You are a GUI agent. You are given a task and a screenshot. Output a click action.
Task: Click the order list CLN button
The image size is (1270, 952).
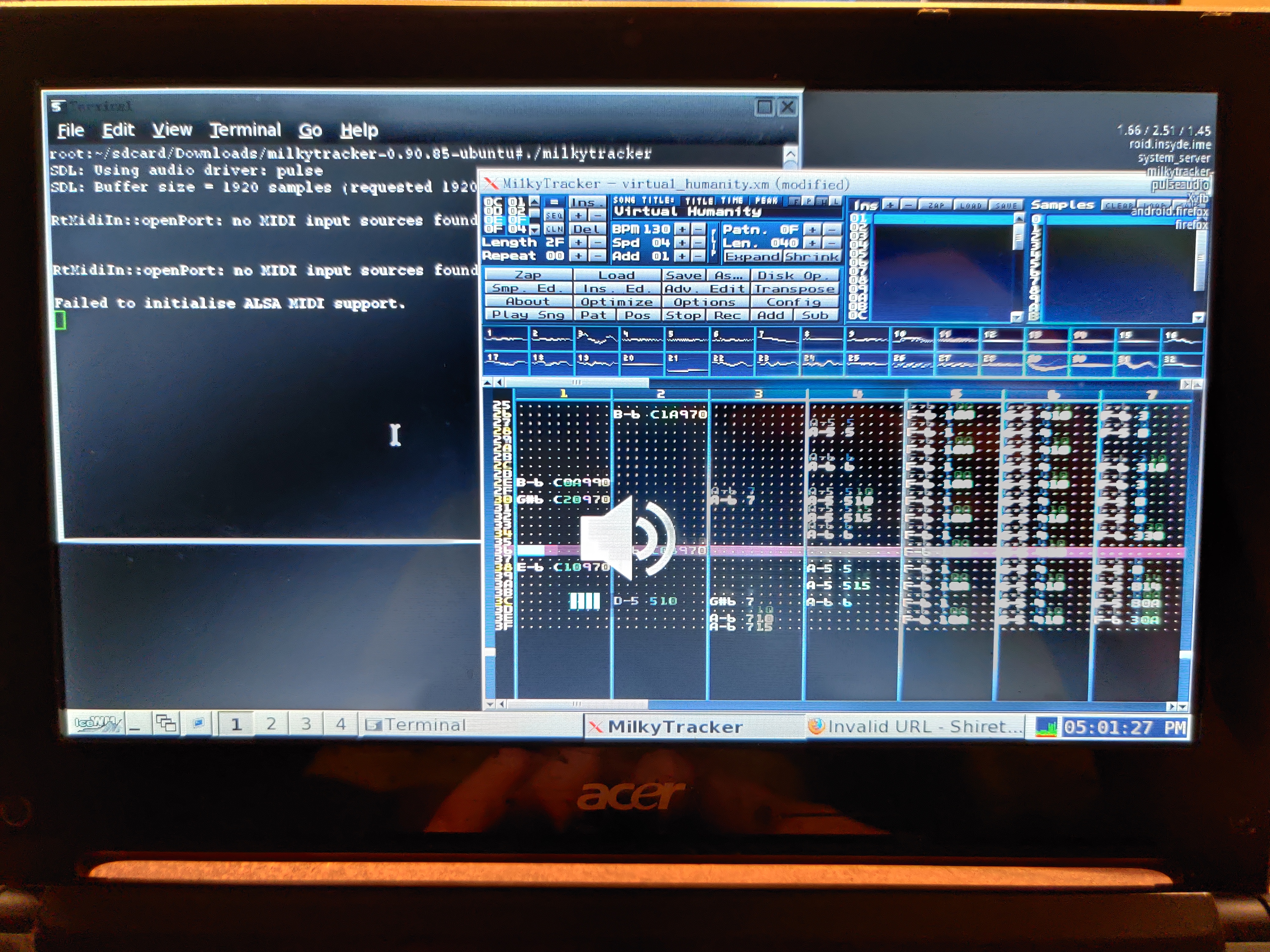[554, 229]
